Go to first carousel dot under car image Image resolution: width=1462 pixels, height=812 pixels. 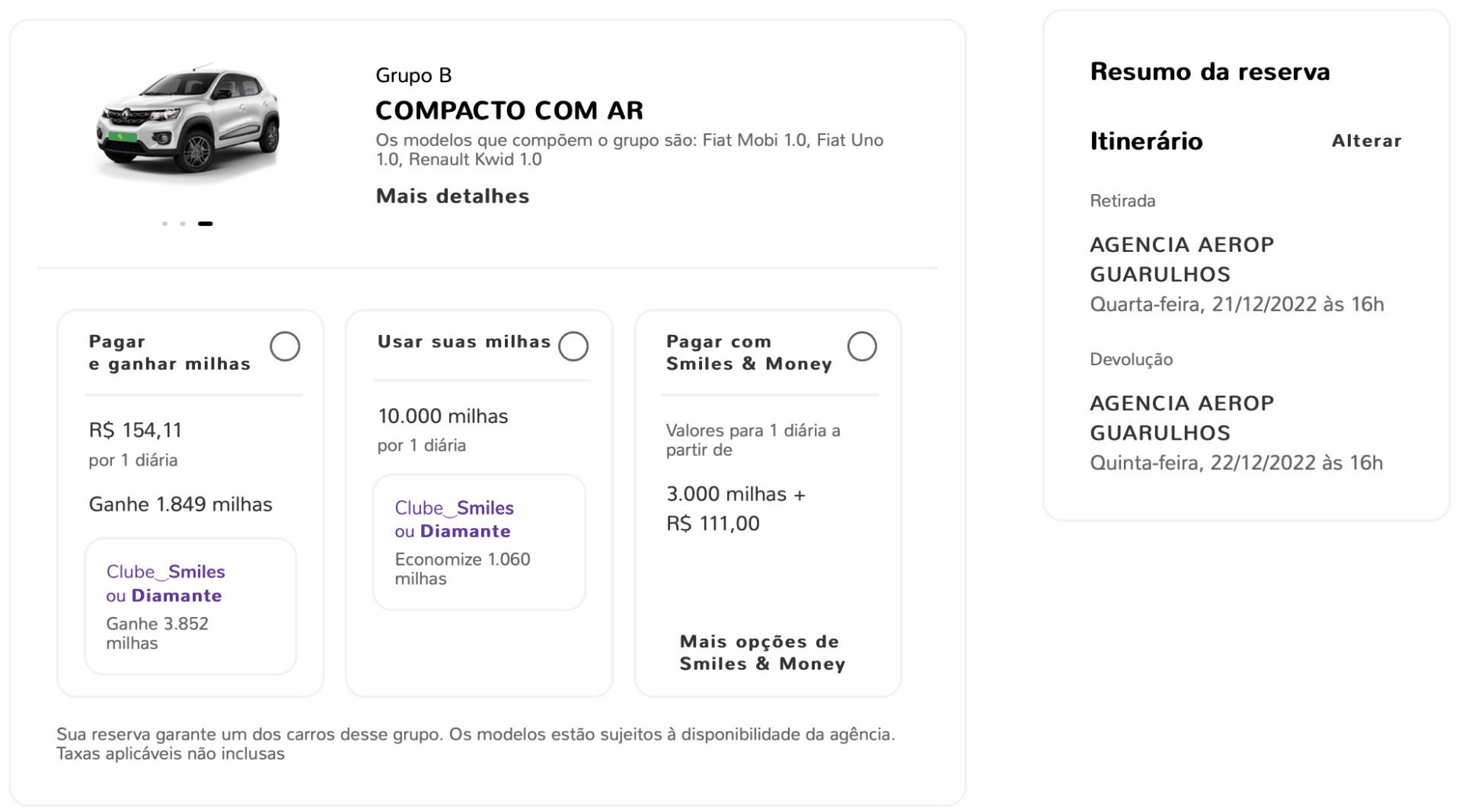click(164, 224)
